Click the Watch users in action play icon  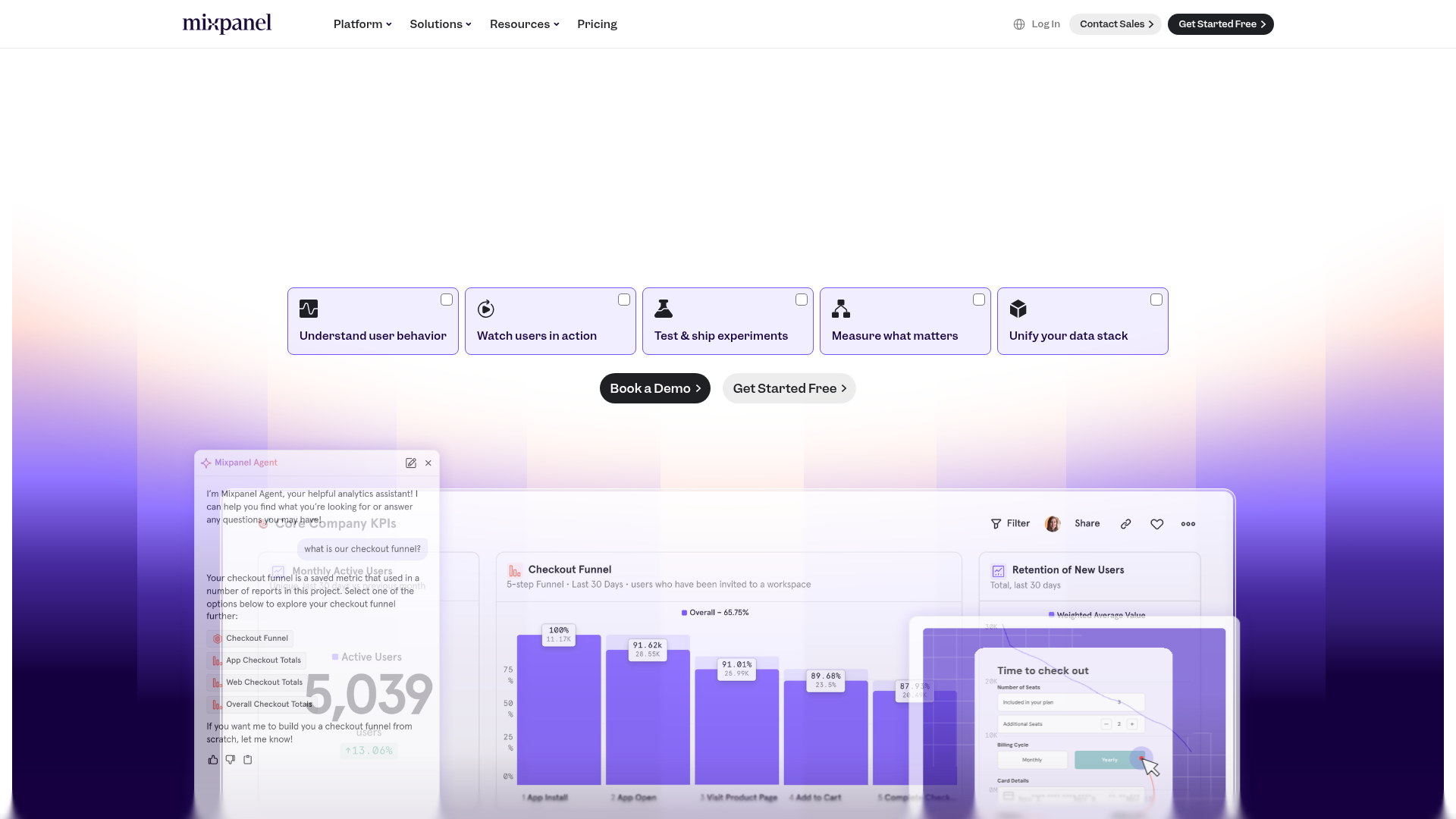[x=486, y=309]
